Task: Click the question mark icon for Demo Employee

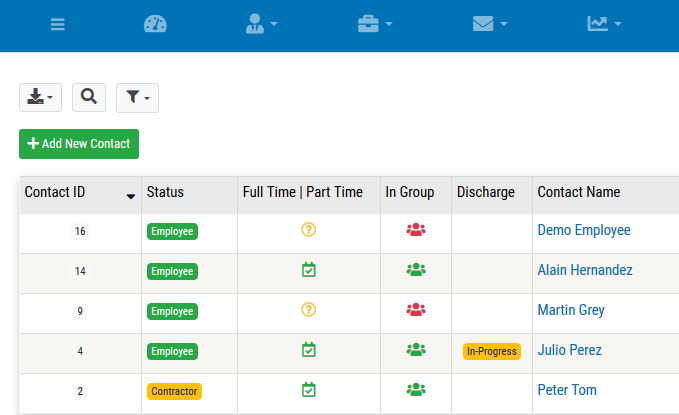Action: [x=308, y=230]
